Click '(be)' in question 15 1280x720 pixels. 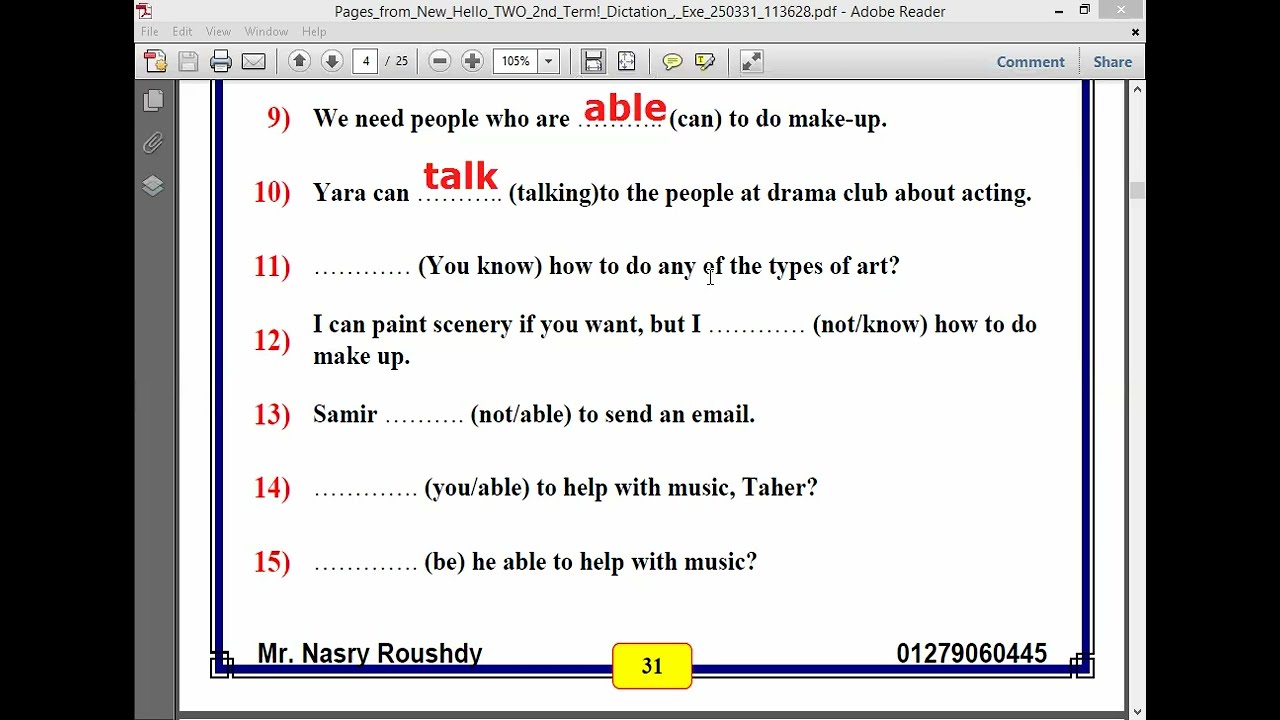(445, 562)
